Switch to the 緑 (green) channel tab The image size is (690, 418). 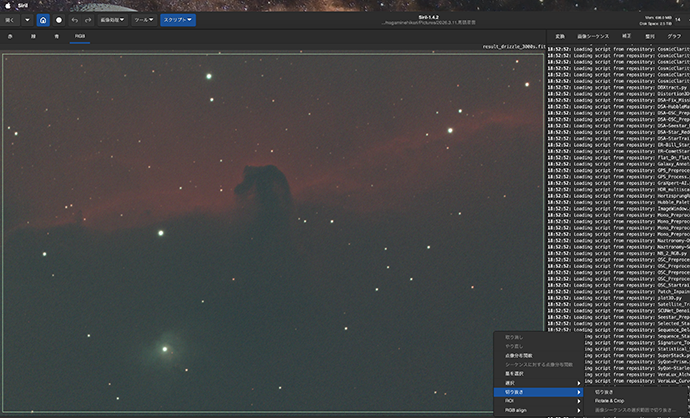(x=33, y=36)
